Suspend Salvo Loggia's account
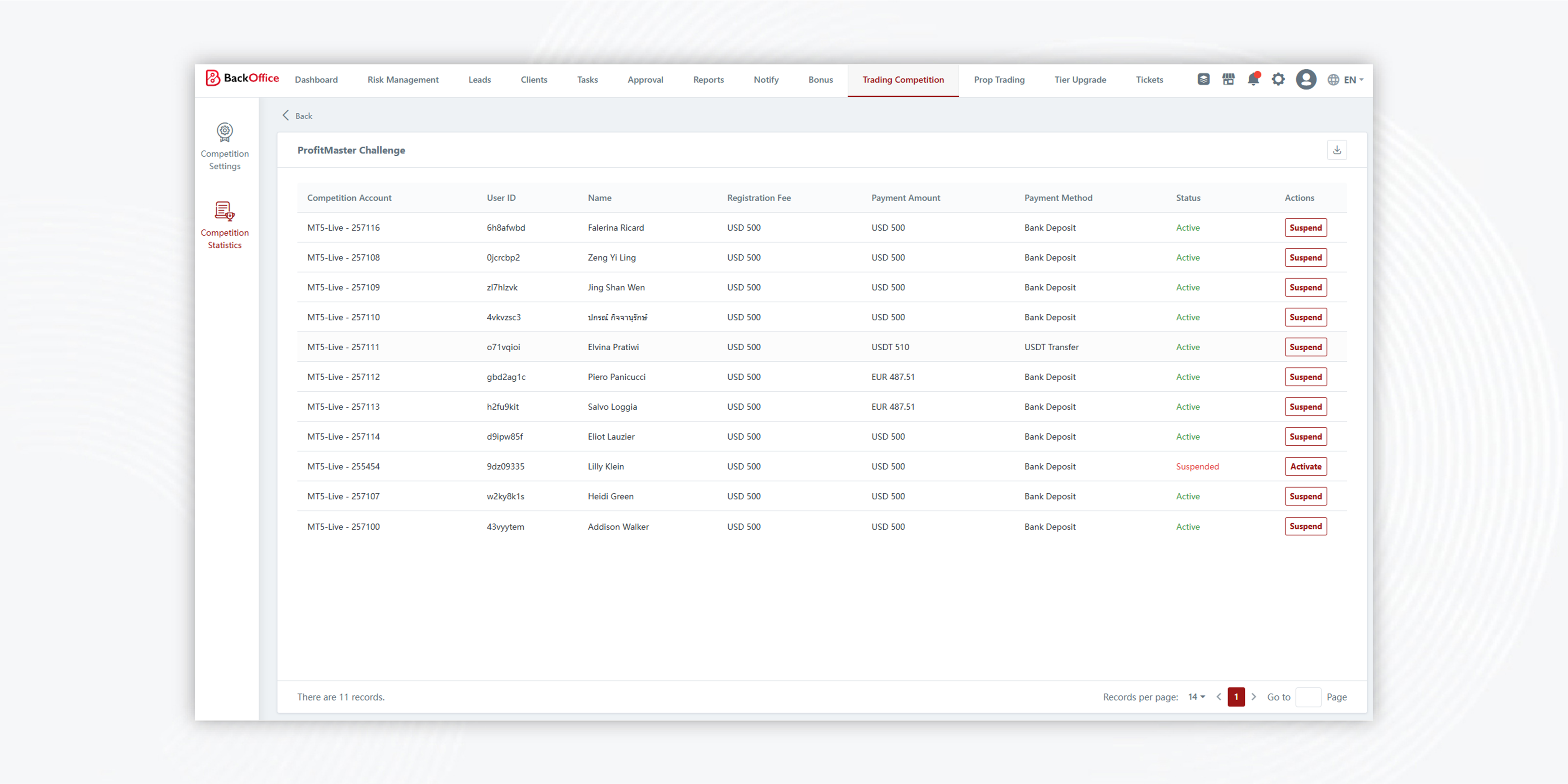1568x784 pixels. [1306, 407]
